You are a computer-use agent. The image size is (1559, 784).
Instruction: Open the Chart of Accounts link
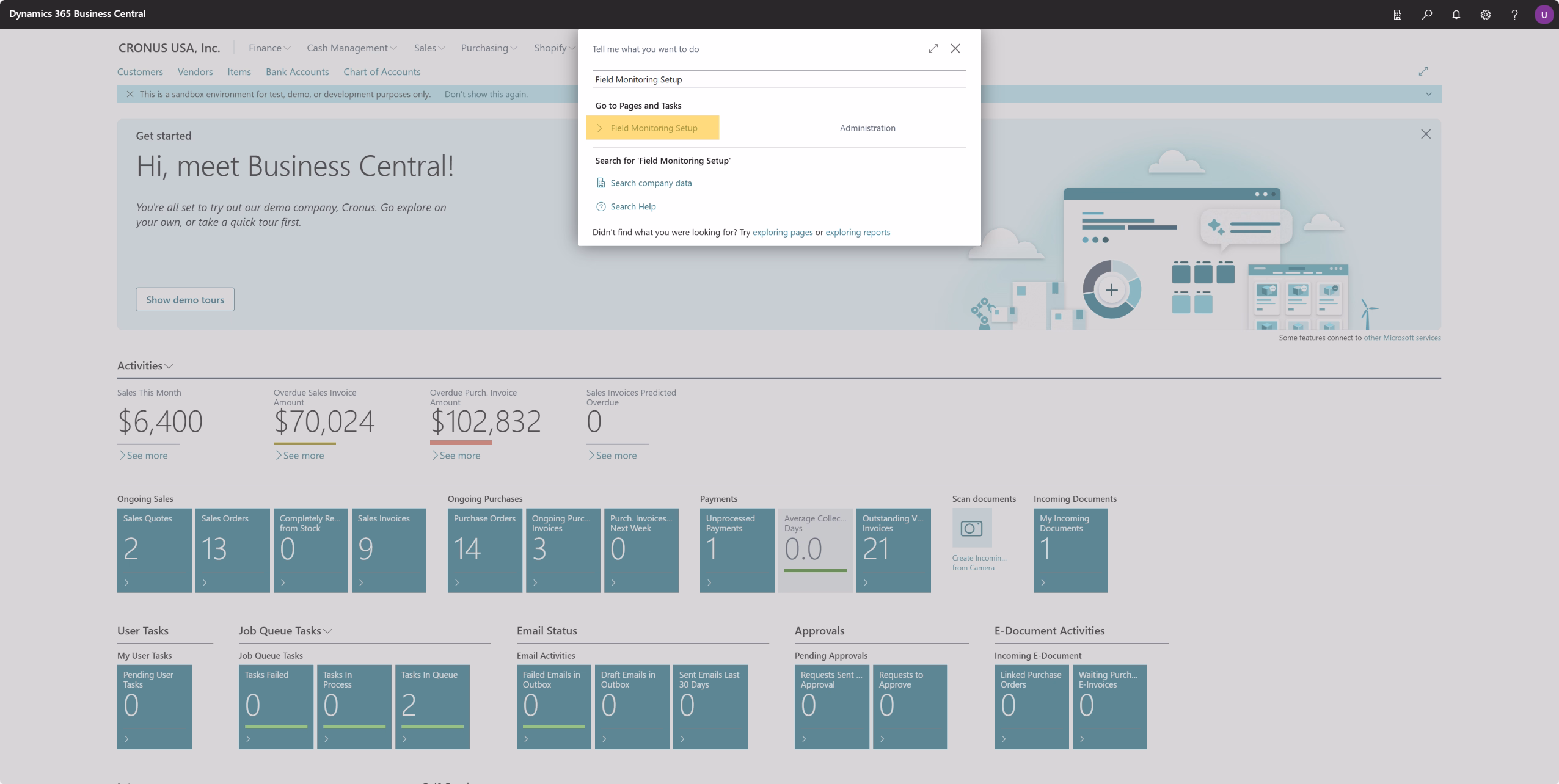pyautogui.click(x=382, y=71)
